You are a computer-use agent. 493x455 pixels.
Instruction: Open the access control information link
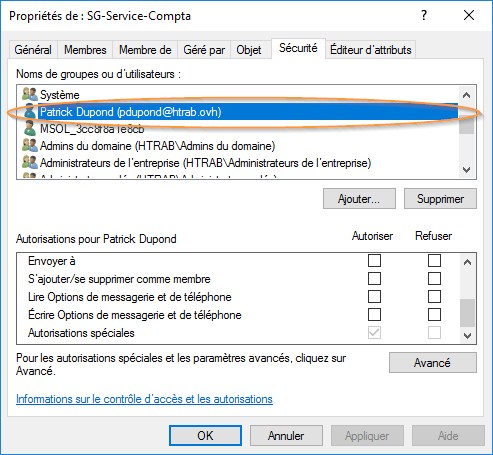click(x=144, y=399)
